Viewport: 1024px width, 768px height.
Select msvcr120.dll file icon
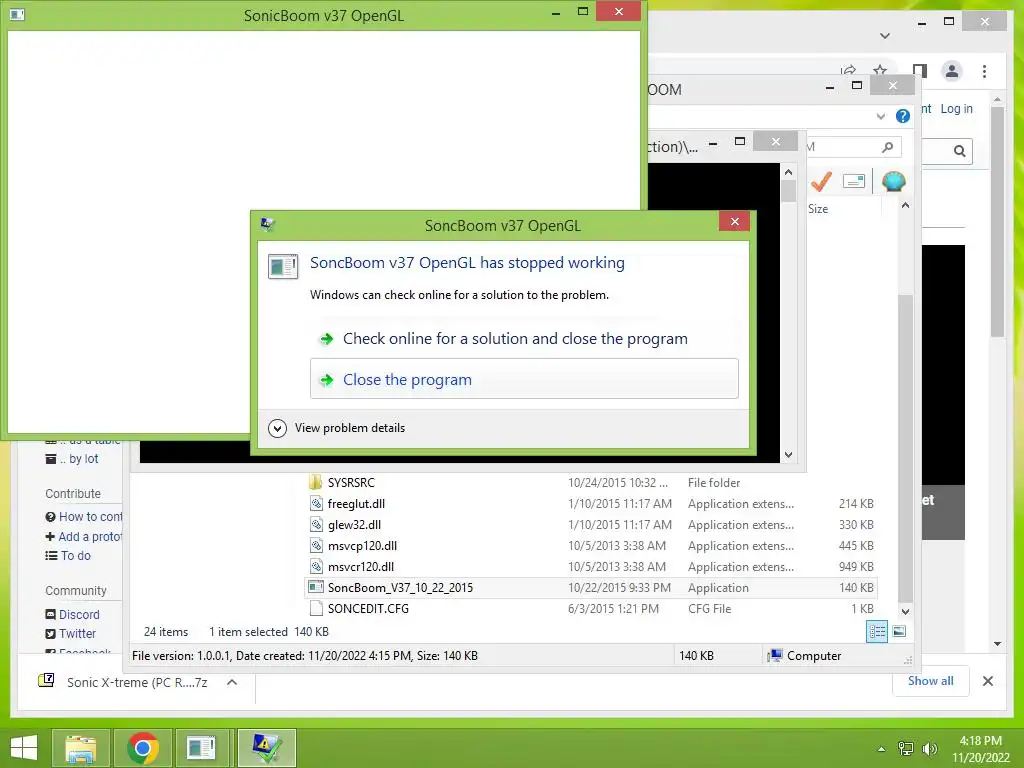point(316,566)
